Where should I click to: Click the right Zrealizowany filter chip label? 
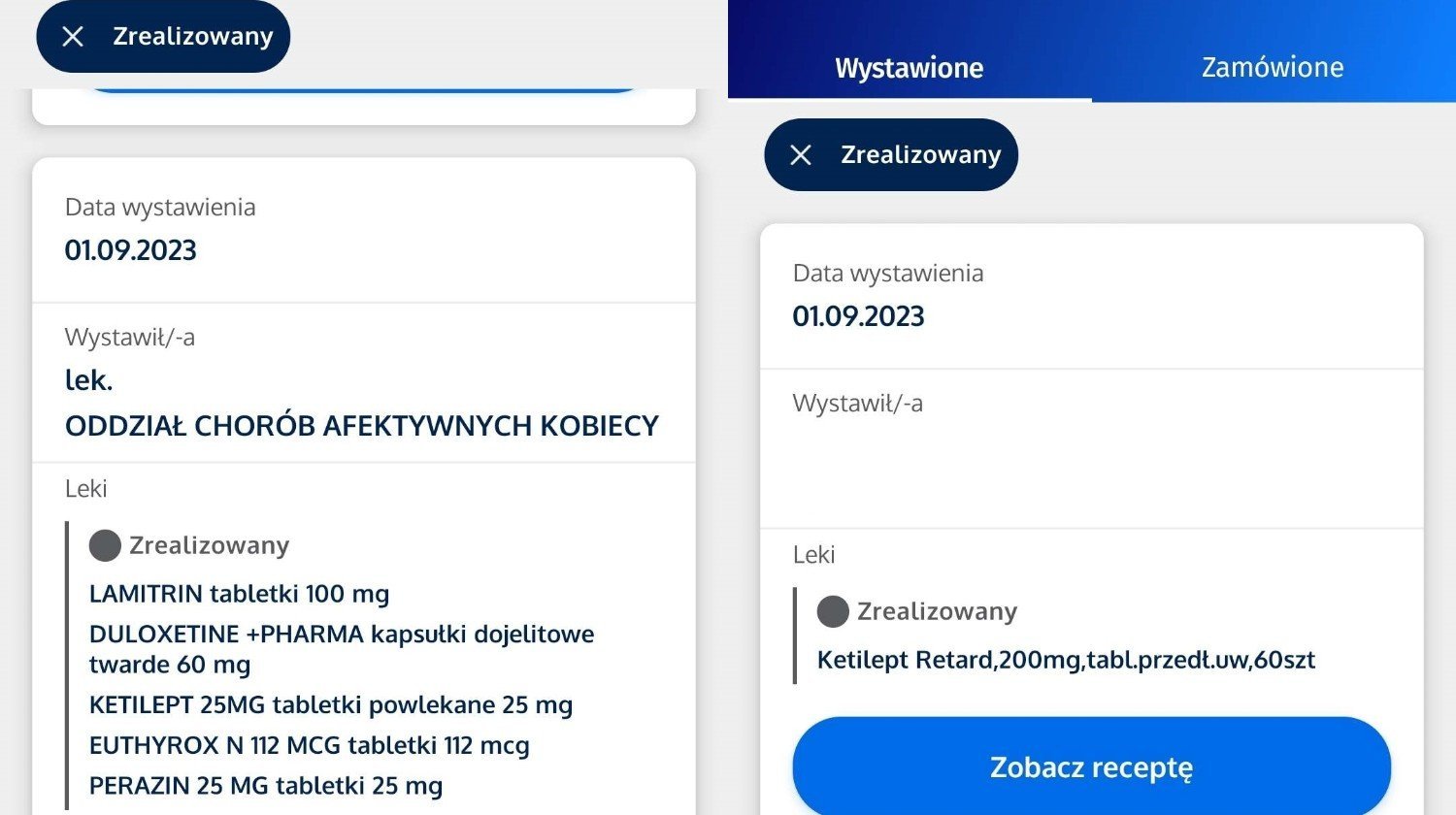[921, 155]
